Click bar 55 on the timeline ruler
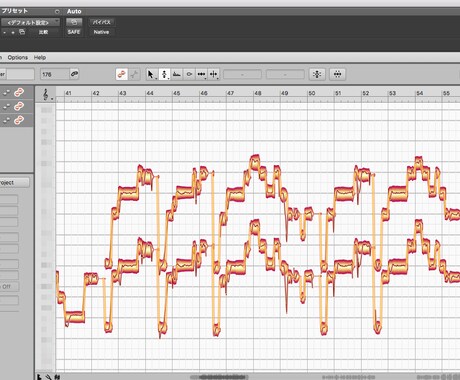 click(x=446, y=93)
